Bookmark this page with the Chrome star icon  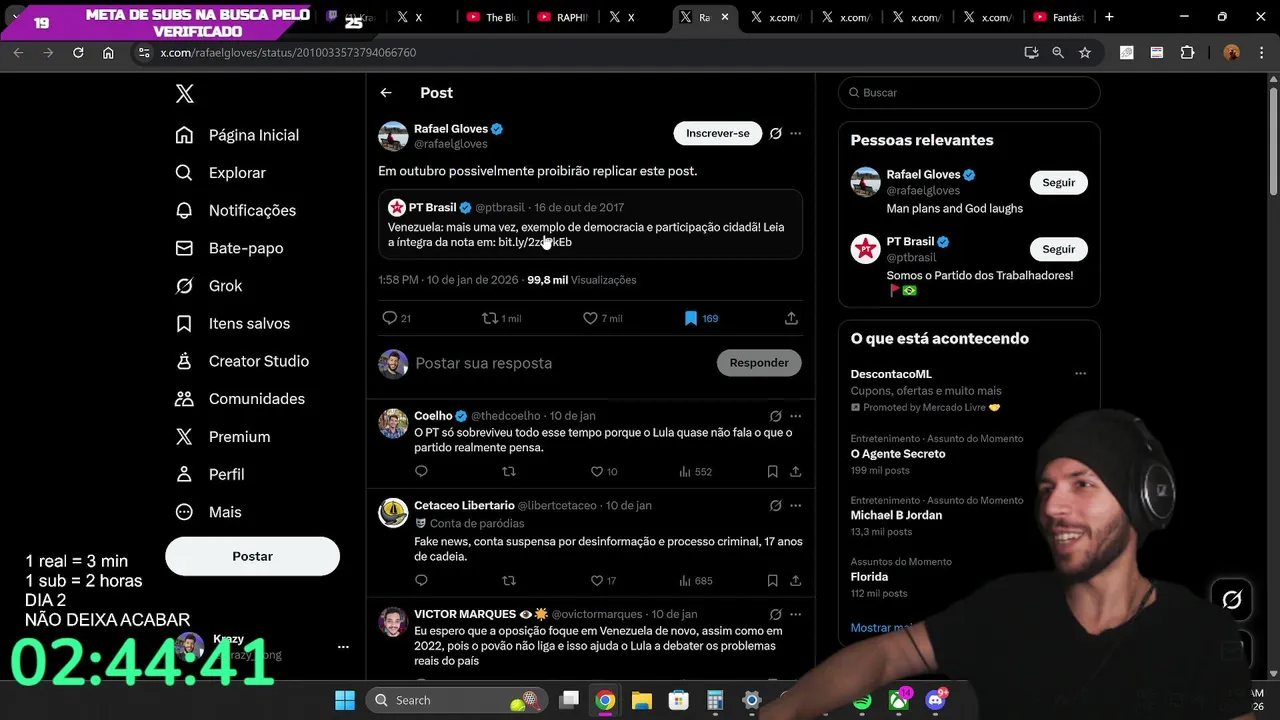tap(1085, 53)
